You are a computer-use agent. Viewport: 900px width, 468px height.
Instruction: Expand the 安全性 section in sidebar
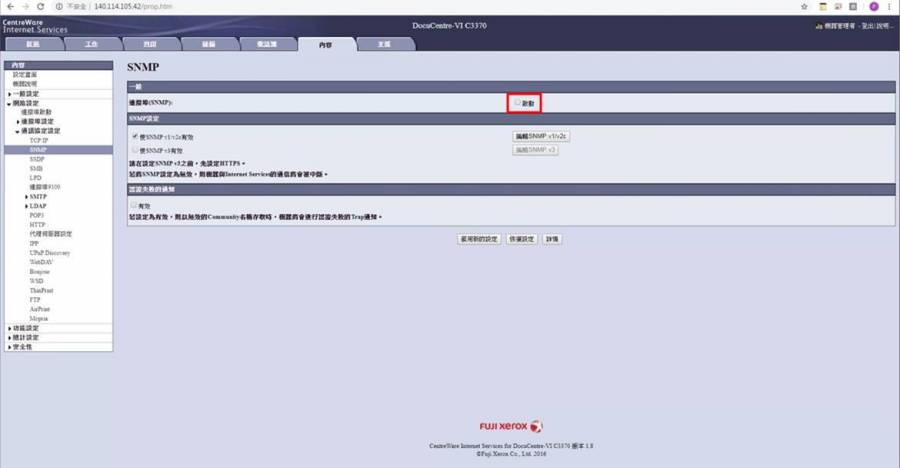[x=9, y=347]
